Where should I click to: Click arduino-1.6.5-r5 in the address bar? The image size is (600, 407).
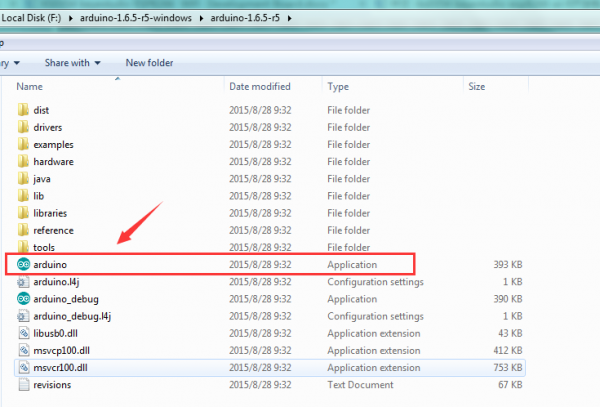click(245, 18)
